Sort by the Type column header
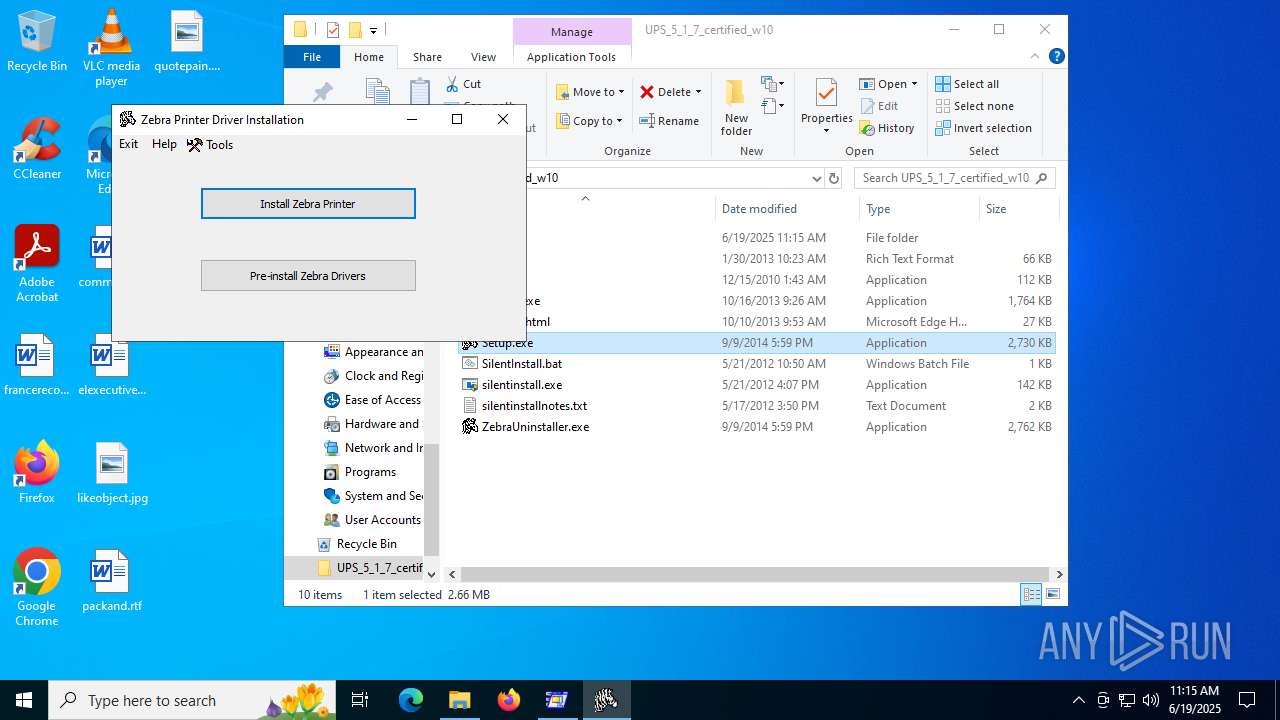This screenshot has height=720, width=1280. (x=919, y=209)
